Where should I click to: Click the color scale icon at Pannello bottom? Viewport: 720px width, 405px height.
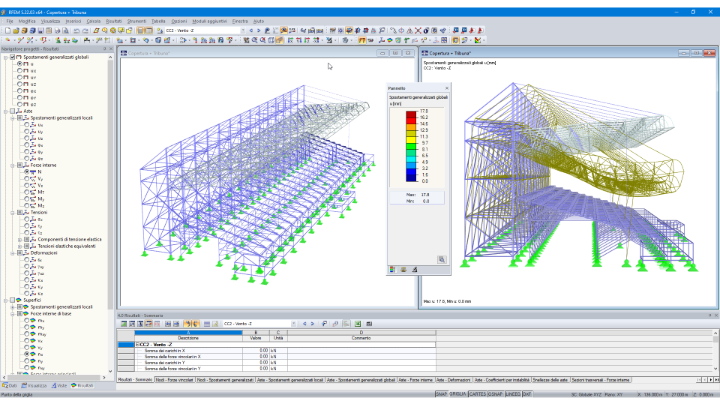pyautogui.click(x=392, y=270)
